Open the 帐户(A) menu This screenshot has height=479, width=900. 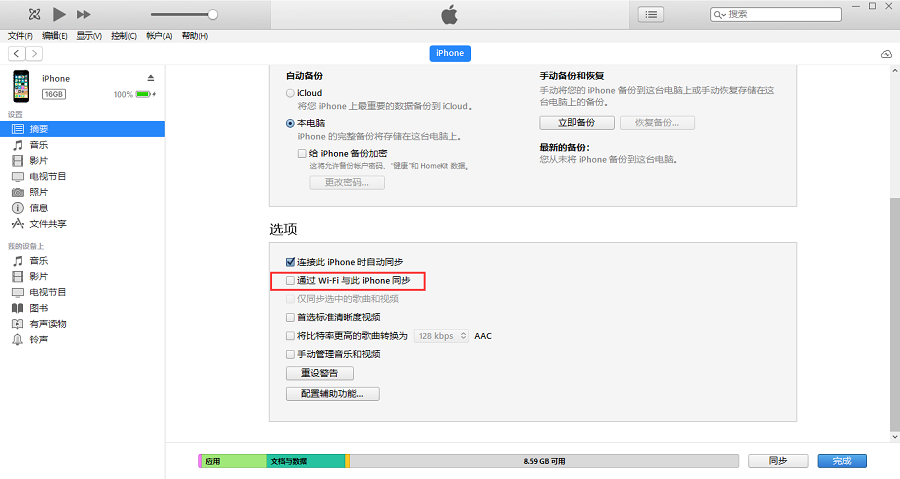[x=159, y=36]
